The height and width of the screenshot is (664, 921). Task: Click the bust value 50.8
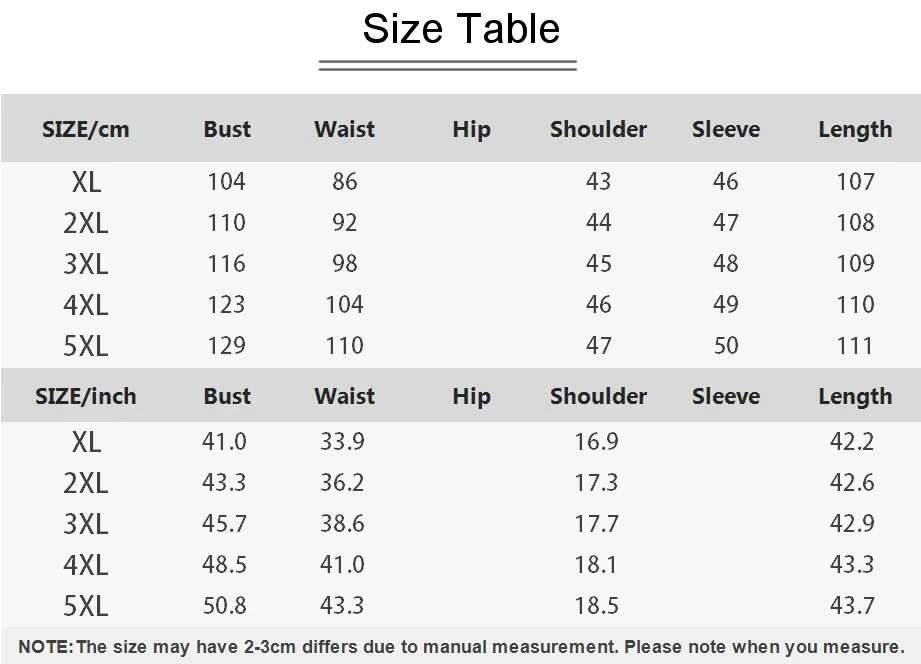coord(224,605)
